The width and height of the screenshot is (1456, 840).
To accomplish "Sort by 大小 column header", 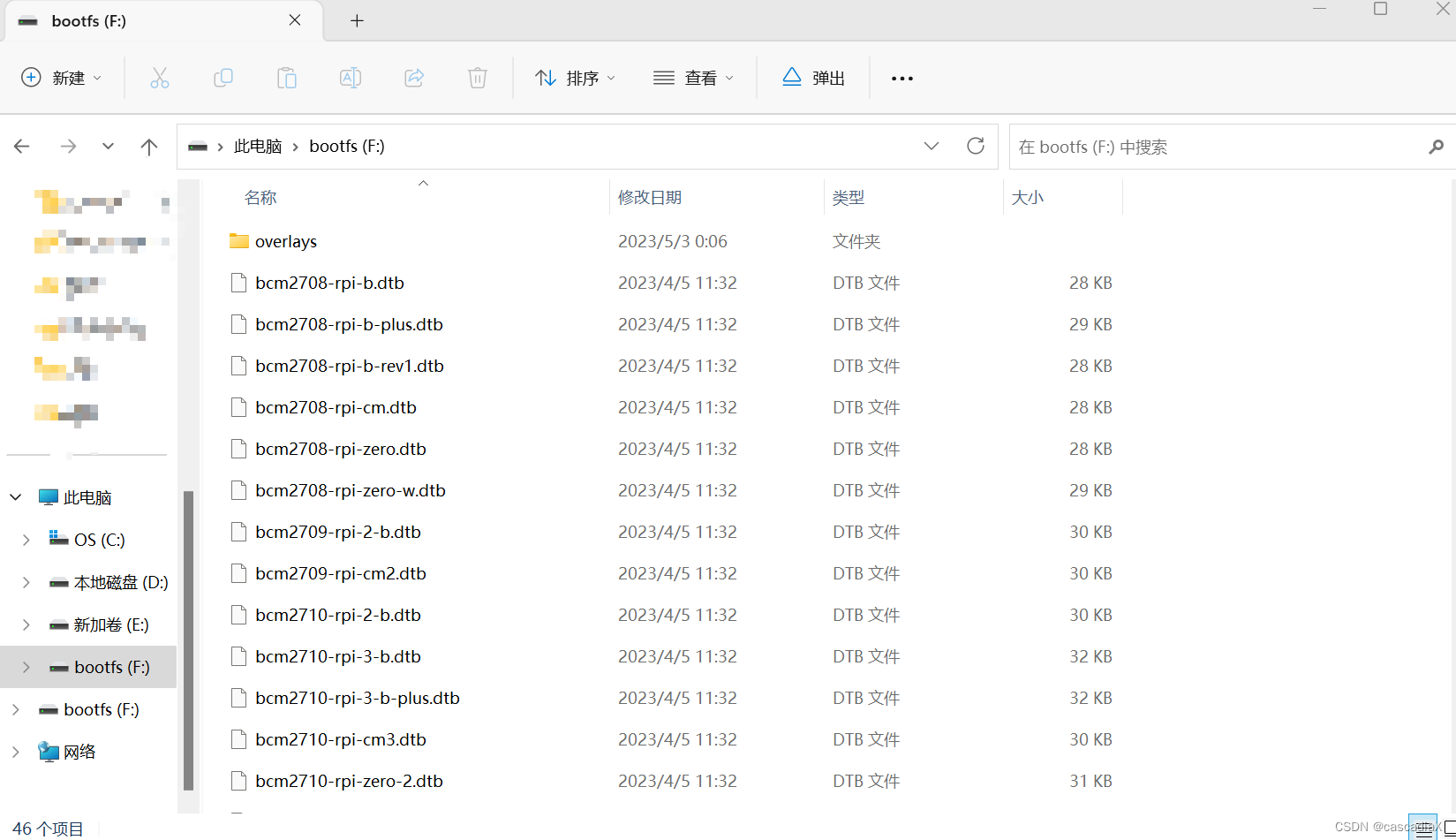I will pos(1027,198).
